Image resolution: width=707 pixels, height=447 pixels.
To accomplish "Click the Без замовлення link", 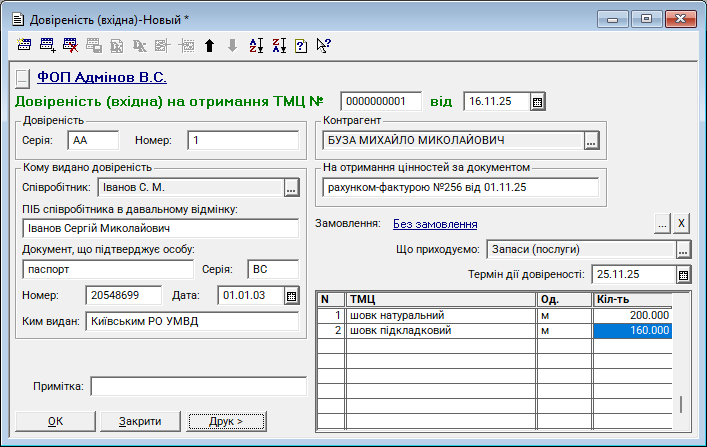I will tap(435, 224).
